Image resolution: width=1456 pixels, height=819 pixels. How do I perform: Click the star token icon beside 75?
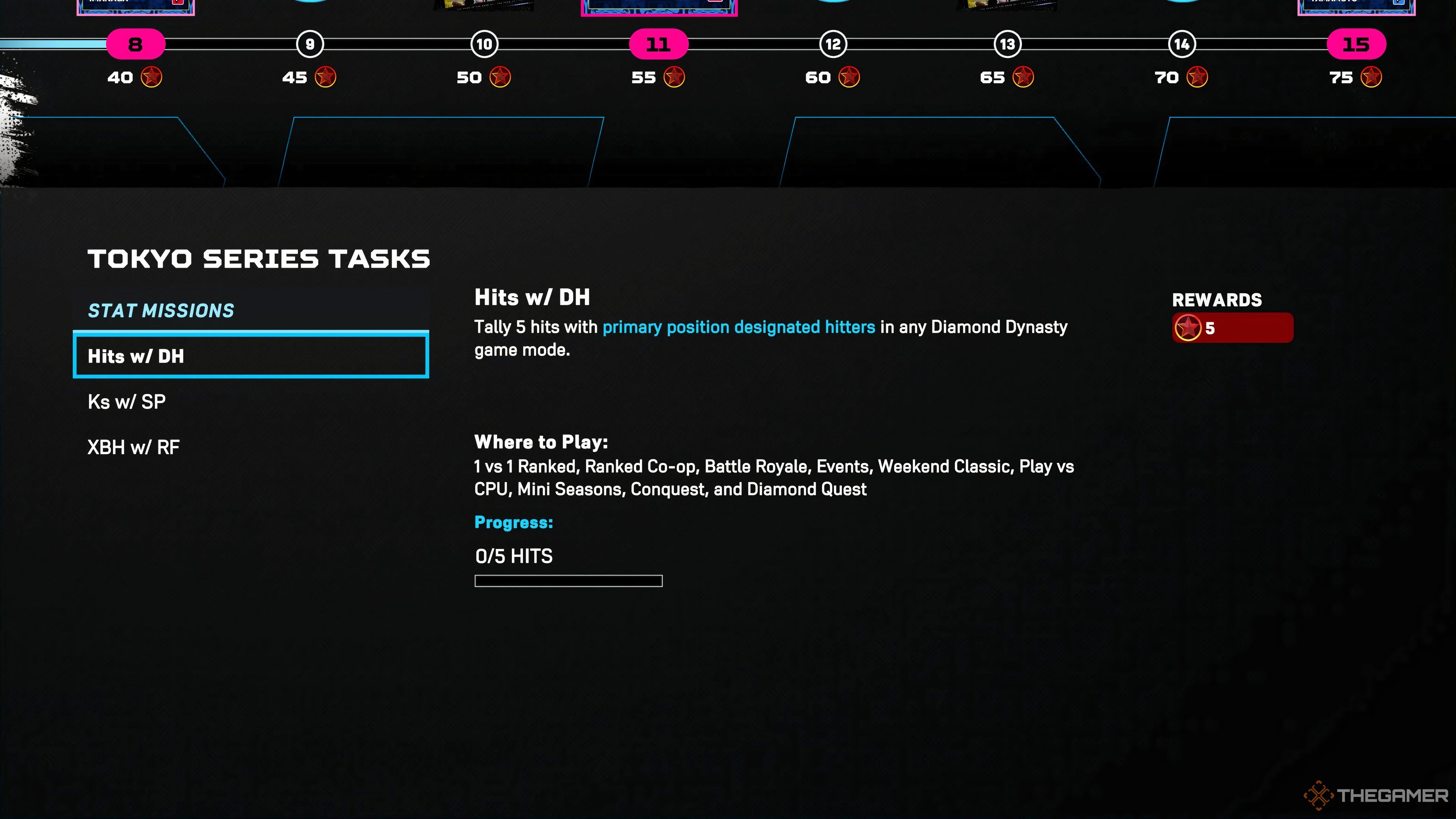1371,77
